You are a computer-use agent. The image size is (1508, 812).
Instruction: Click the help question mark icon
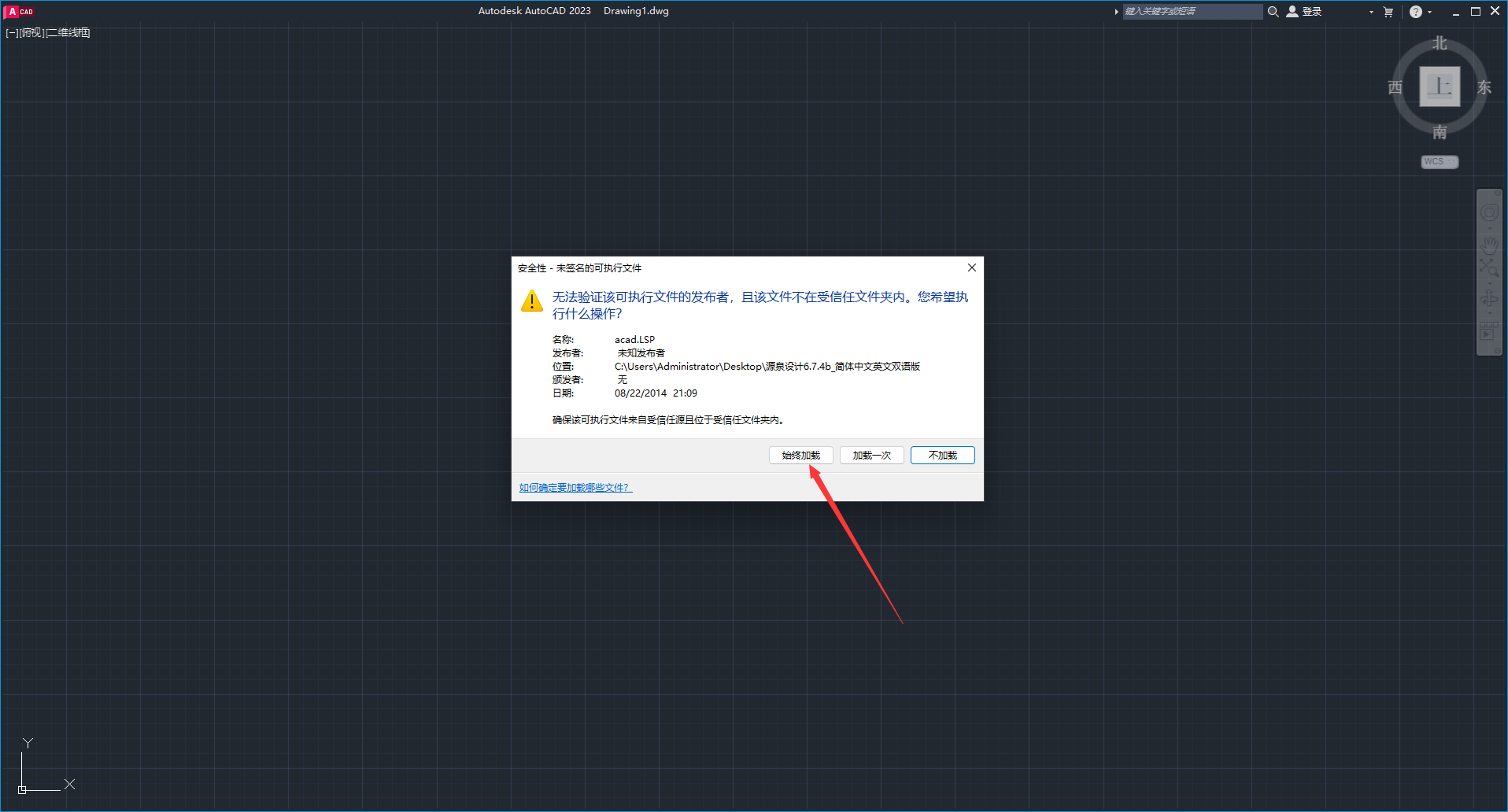point(1416,12)
